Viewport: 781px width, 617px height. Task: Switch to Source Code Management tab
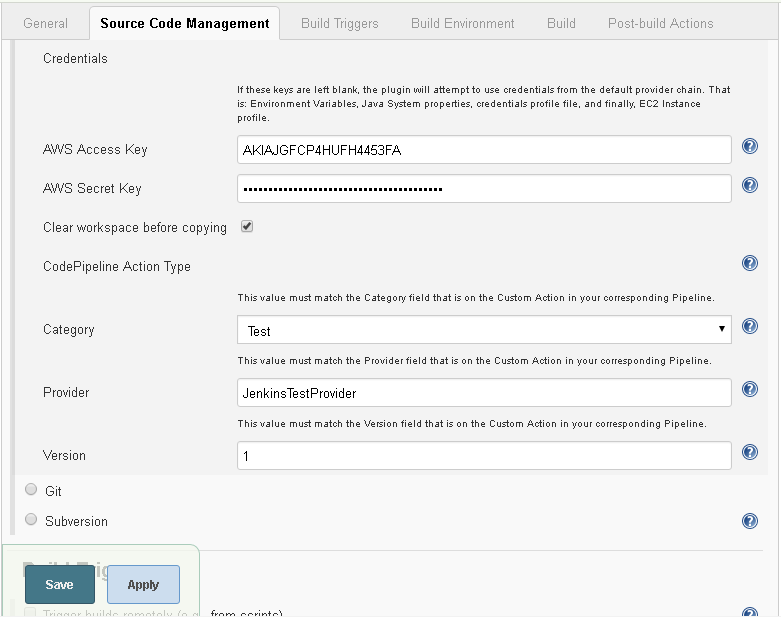[x=185, y=23]
